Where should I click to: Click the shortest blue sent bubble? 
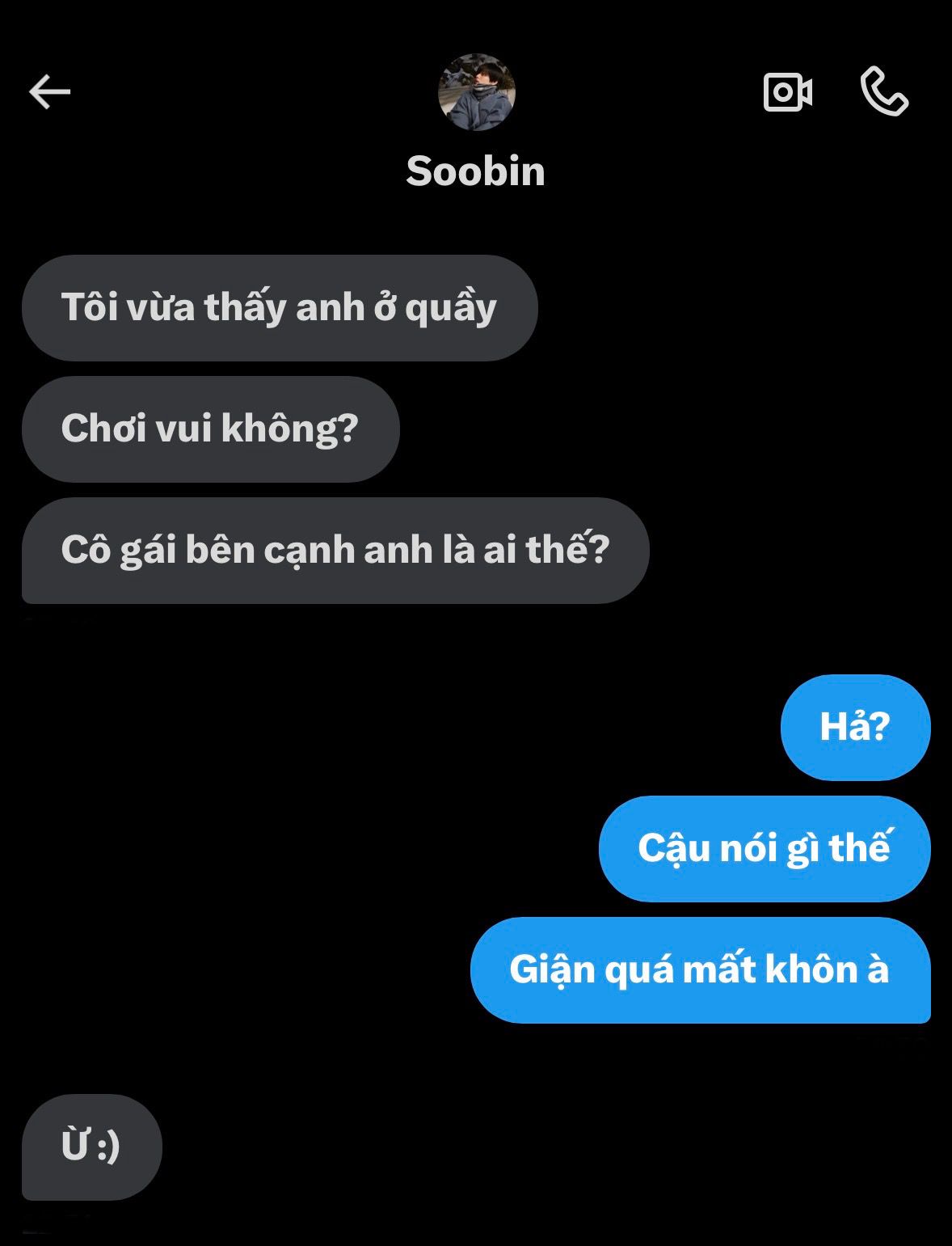point(856,728)
